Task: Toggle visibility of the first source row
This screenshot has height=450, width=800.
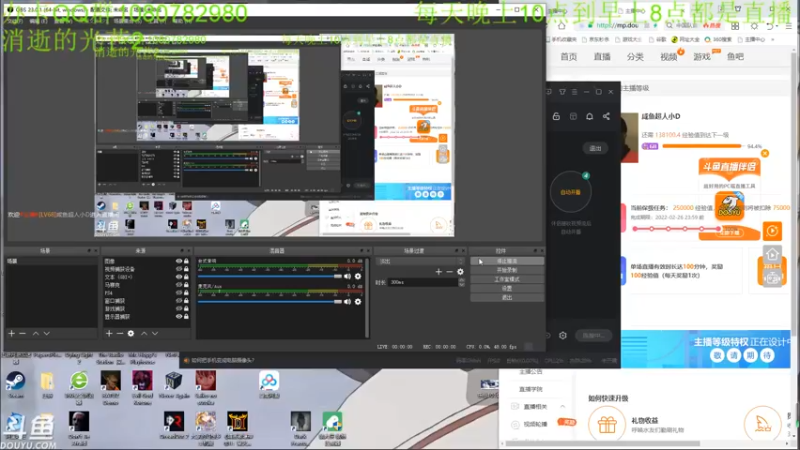Action: (179, 261)
